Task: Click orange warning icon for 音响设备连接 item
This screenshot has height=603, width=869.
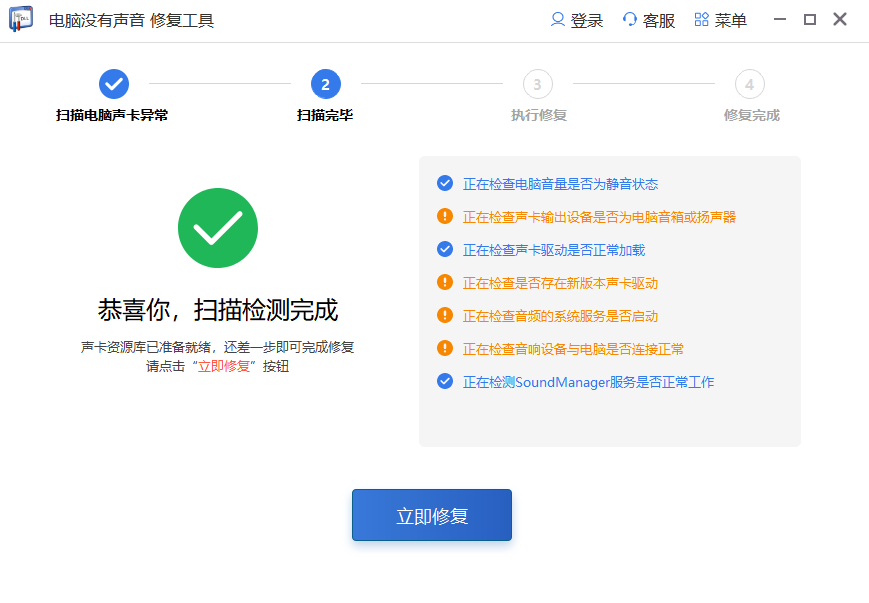Action: click(445, 348)
